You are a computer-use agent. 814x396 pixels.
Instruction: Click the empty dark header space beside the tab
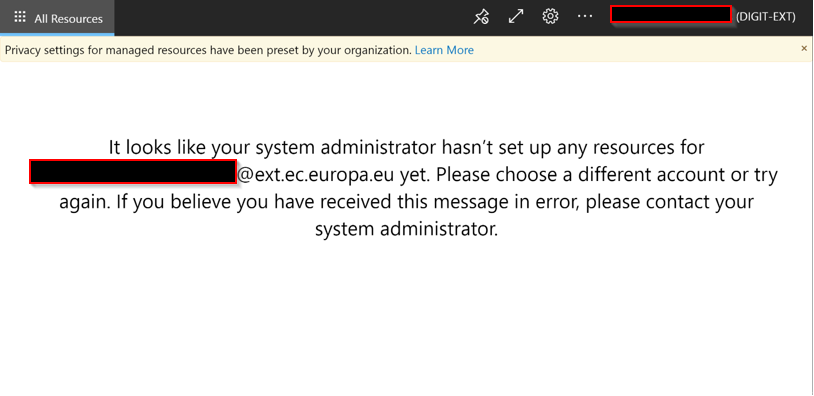(x=291, y=18)
